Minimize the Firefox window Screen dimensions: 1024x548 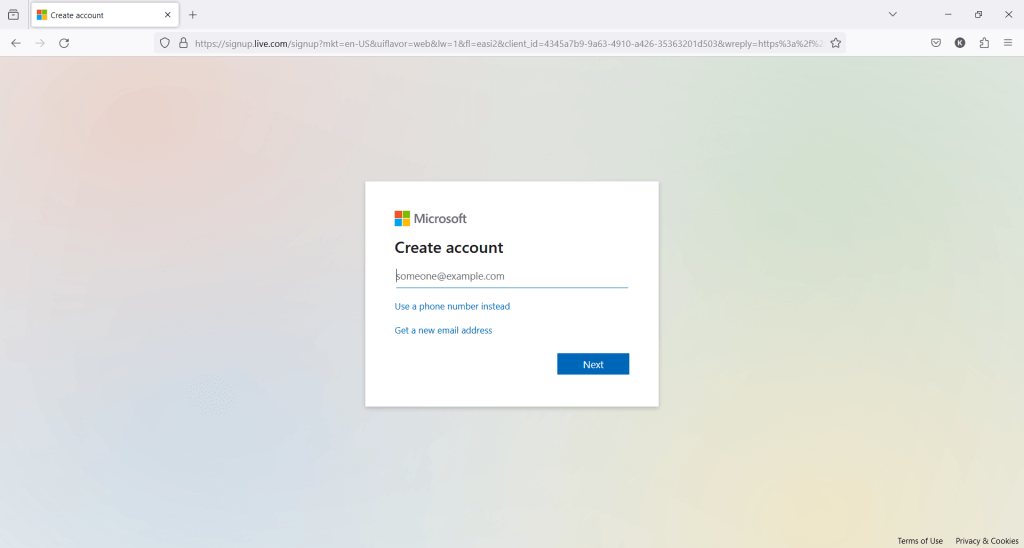pos(948,14)
